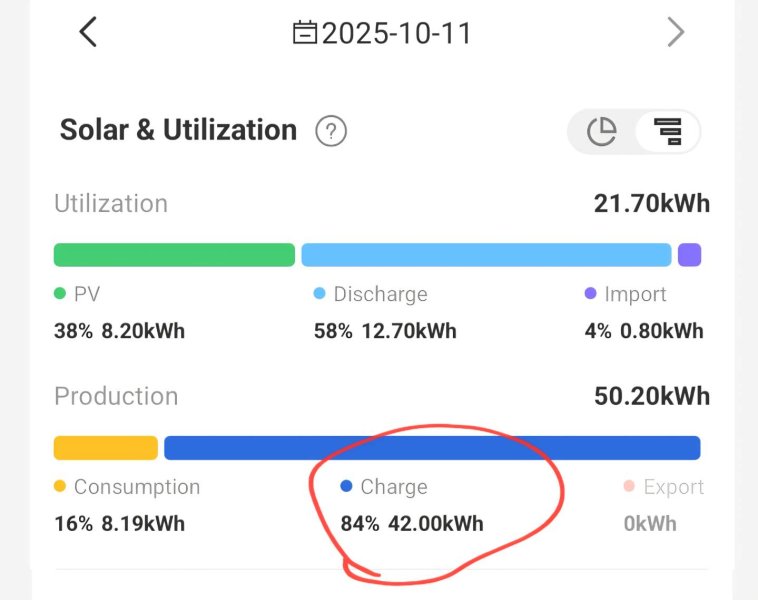Toggle the Charge legend item
The width and height of the screenshot is (758, 600).
[384, 487]
